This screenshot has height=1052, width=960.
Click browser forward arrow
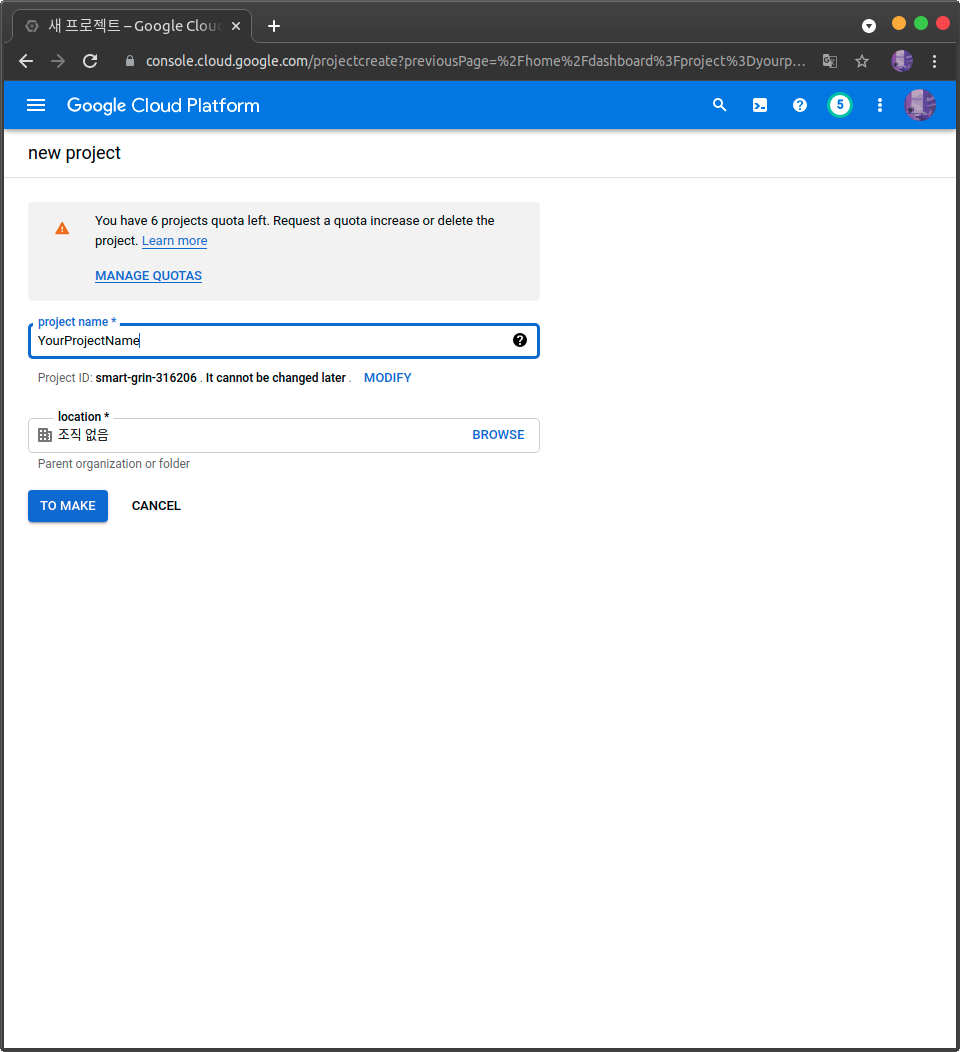coord(58,61)
